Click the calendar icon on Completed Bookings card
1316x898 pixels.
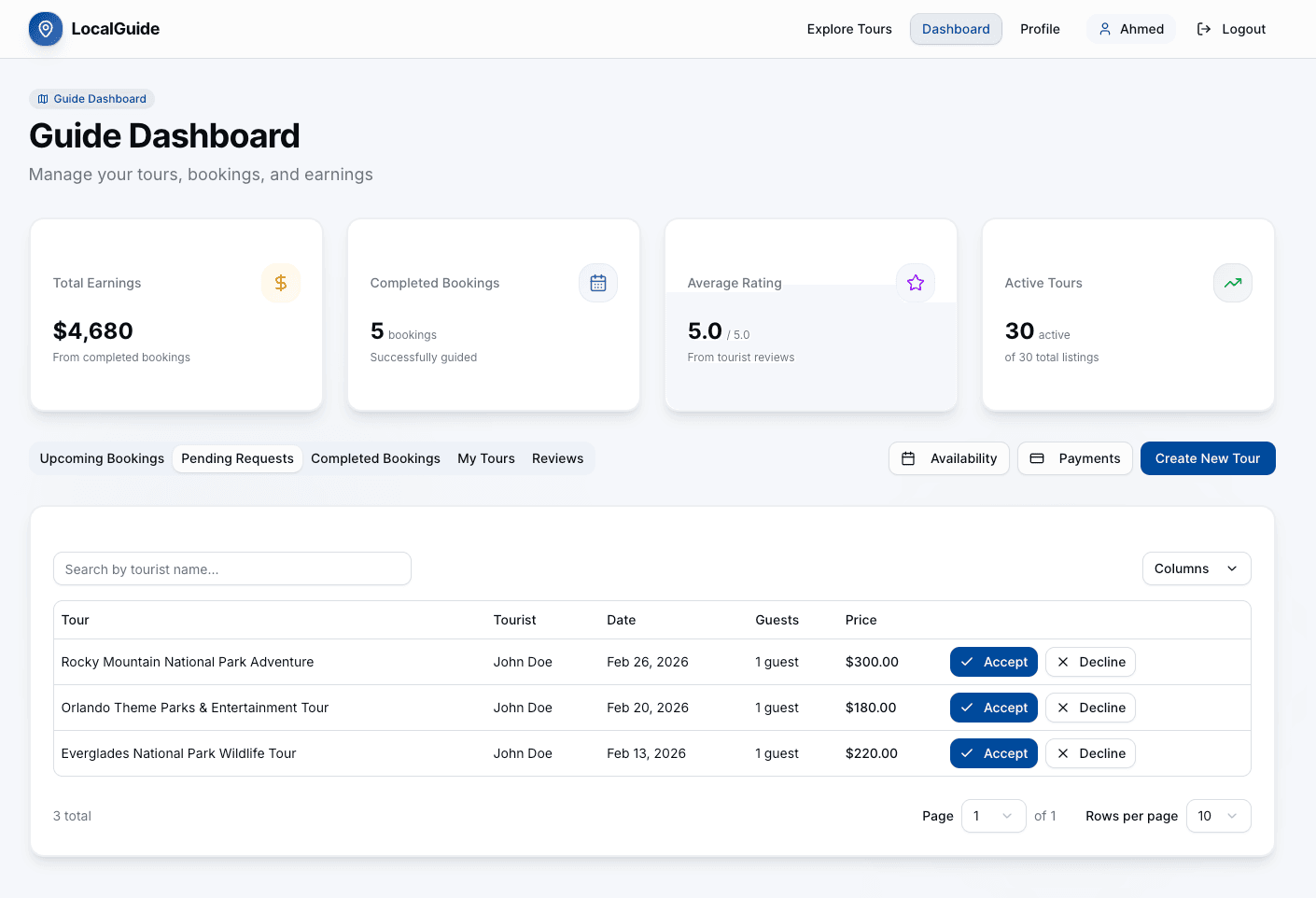point(598,283)
